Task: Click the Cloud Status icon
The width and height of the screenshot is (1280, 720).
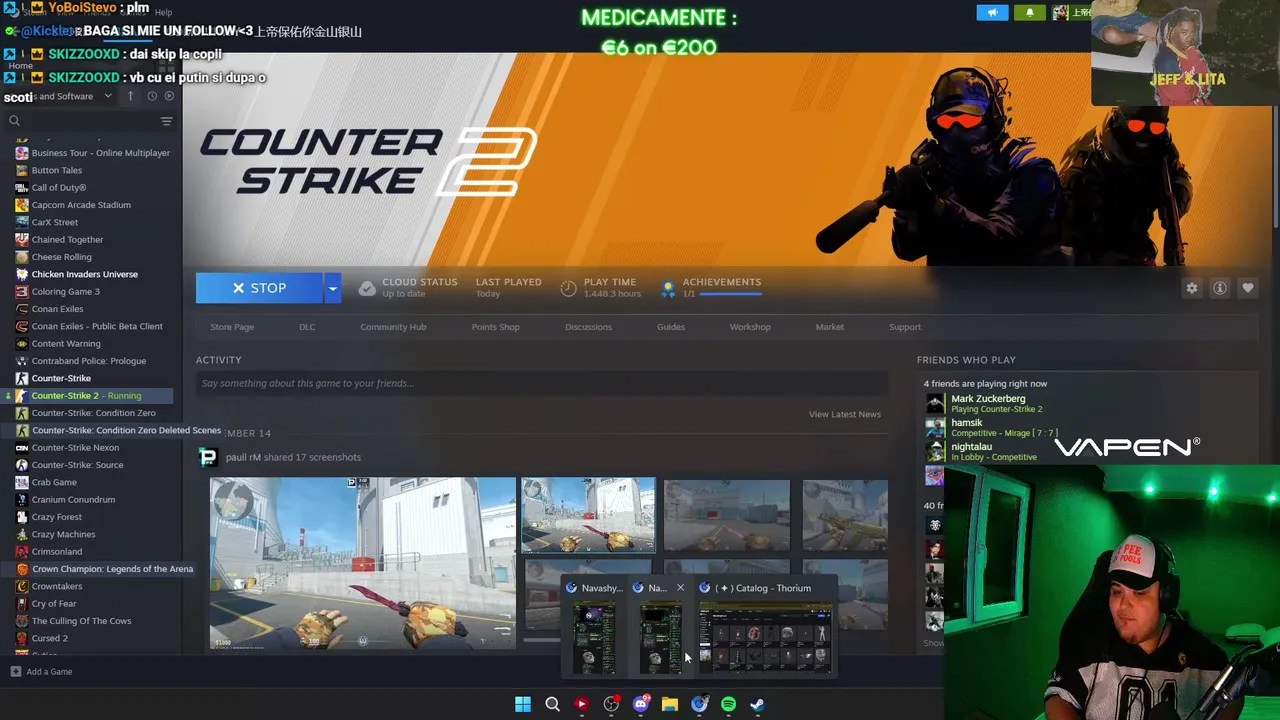Action: pos(367,288)
